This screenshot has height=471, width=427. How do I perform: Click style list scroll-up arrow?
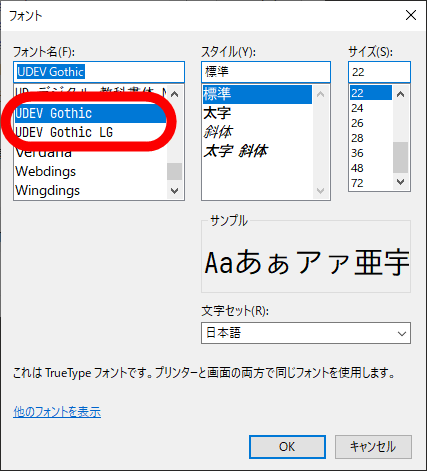tap(320, 94)
